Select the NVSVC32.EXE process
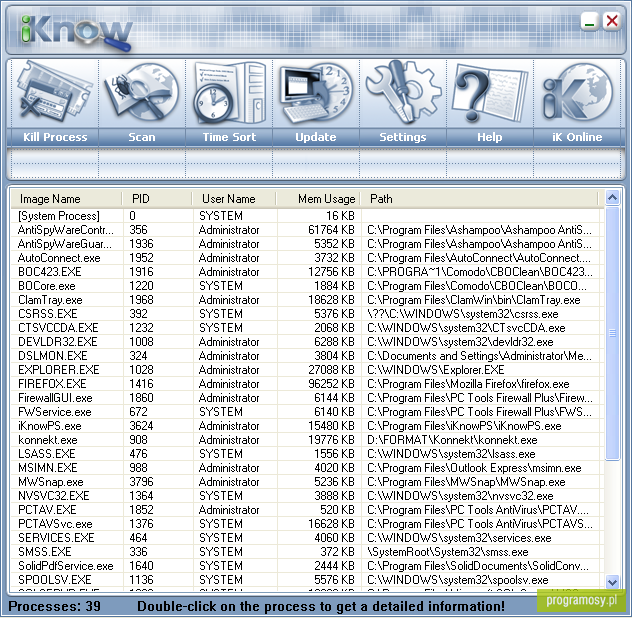The width and height of the screenshot is (632, 618). (x=307, y=496)
